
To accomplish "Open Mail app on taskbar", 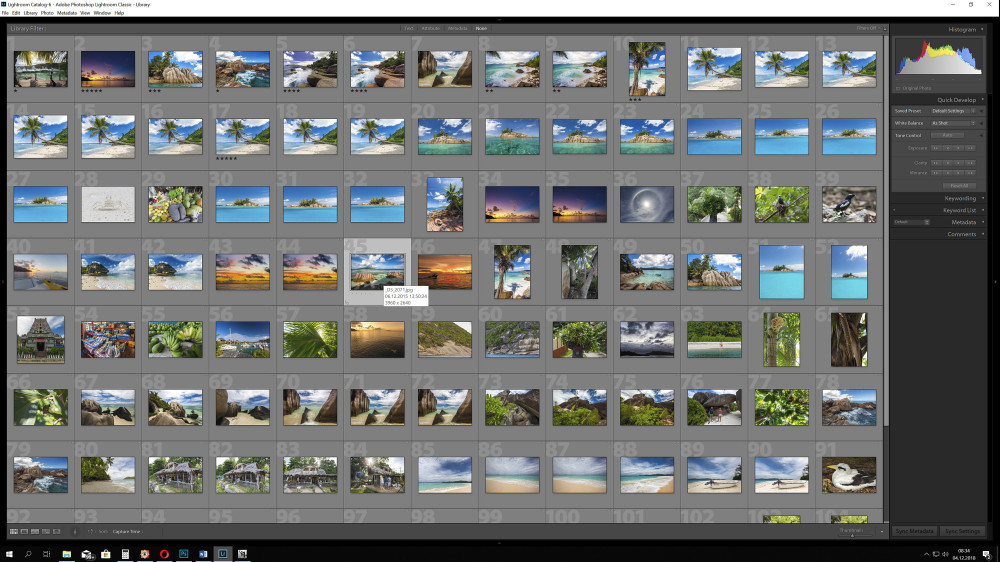I will pyautogui.click(x=87, y=554).
